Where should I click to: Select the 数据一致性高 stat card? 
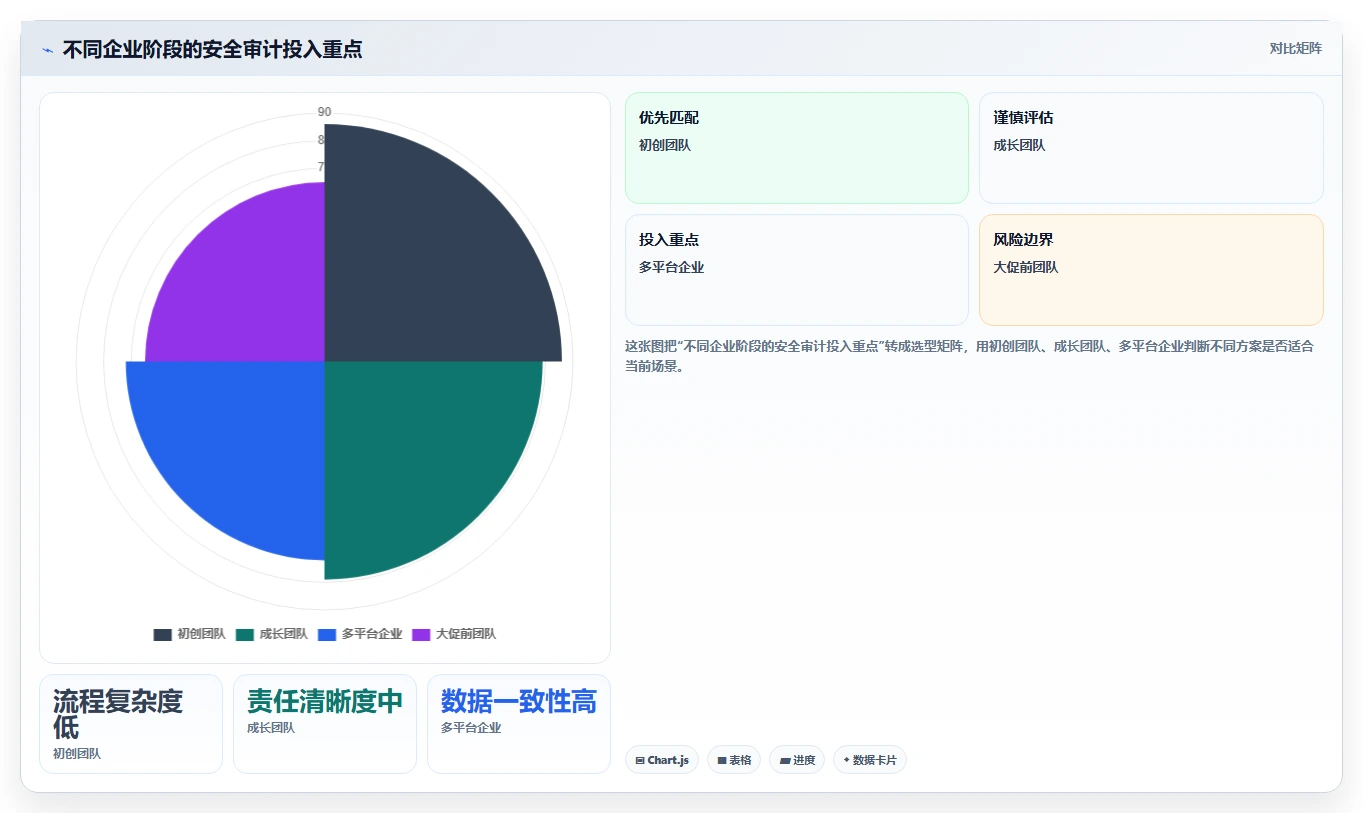click(x=519, y=724)
